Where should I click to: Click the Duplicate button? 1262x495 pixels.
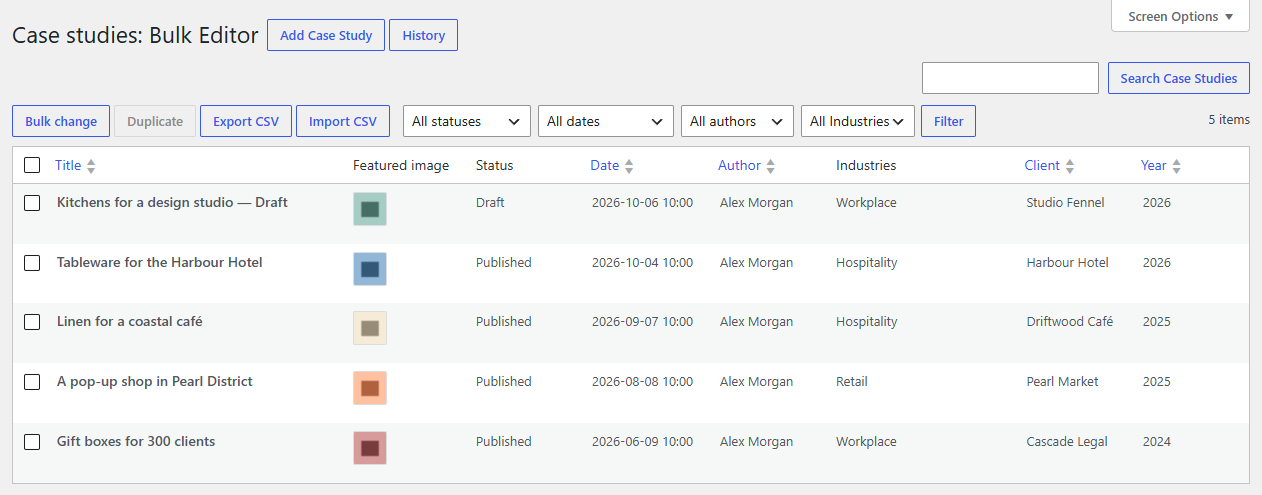pyautogui.click(x=155, y=121)
